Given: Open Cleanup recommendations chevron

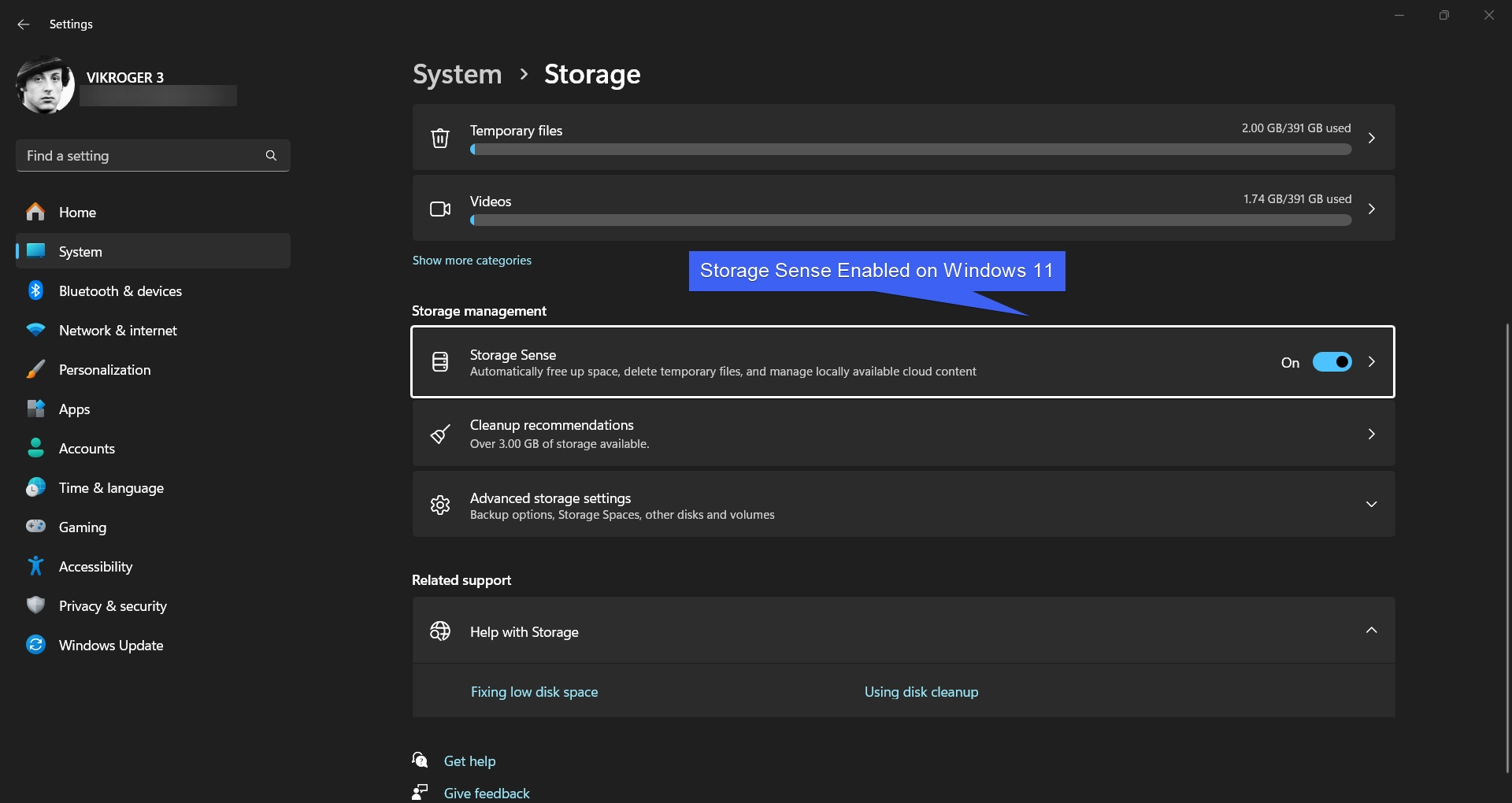Looking at the screenshot, I should click(1371, 434).
